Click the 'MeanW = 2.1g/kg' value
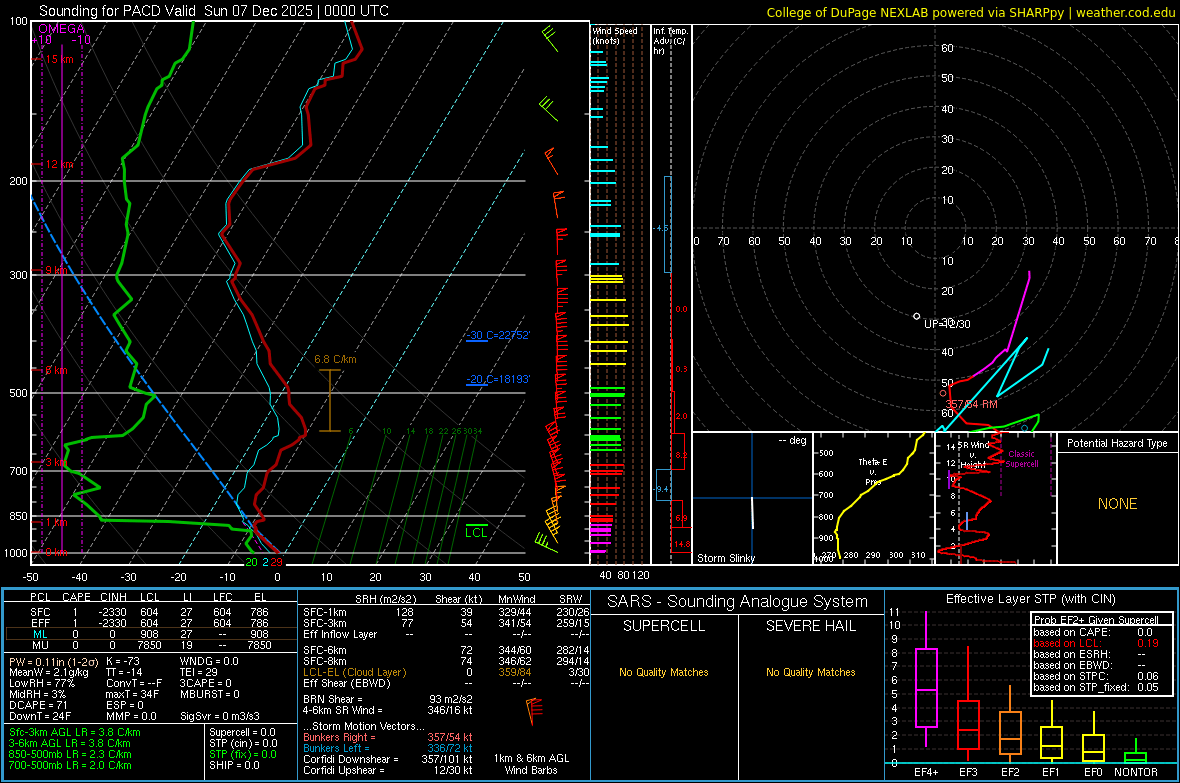The image size is (1180, 783). click(x=48, y=672)
